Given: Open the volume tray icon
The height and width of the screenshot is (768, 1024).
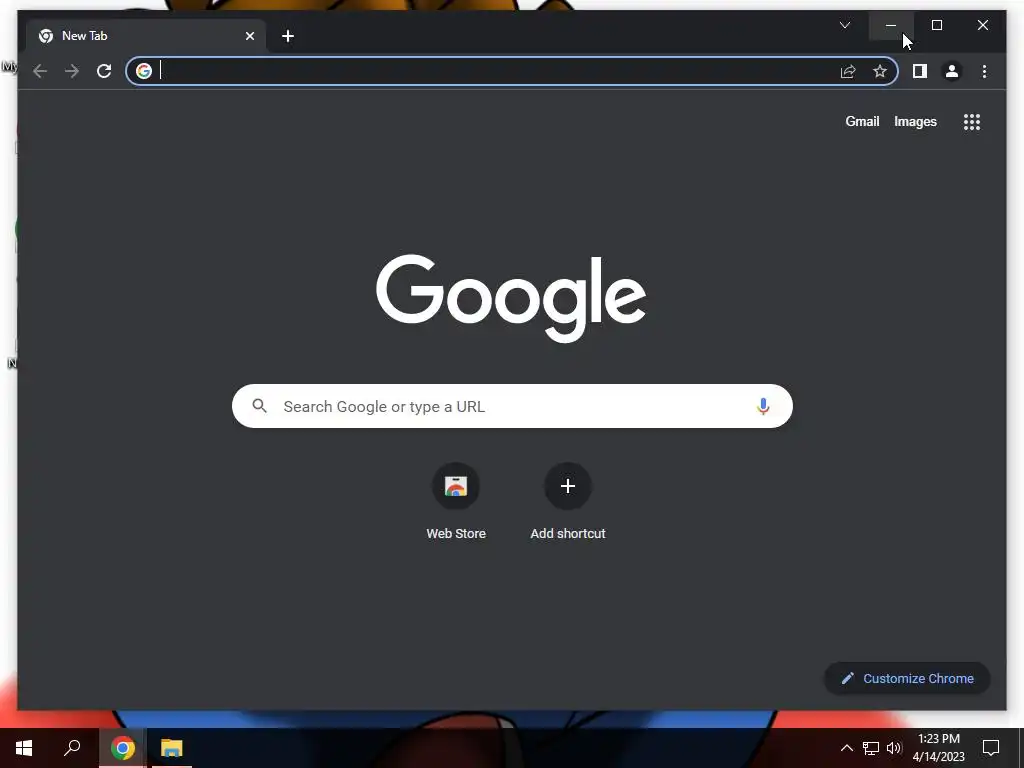Looking at the screenshot, I should tap(894, 748).
